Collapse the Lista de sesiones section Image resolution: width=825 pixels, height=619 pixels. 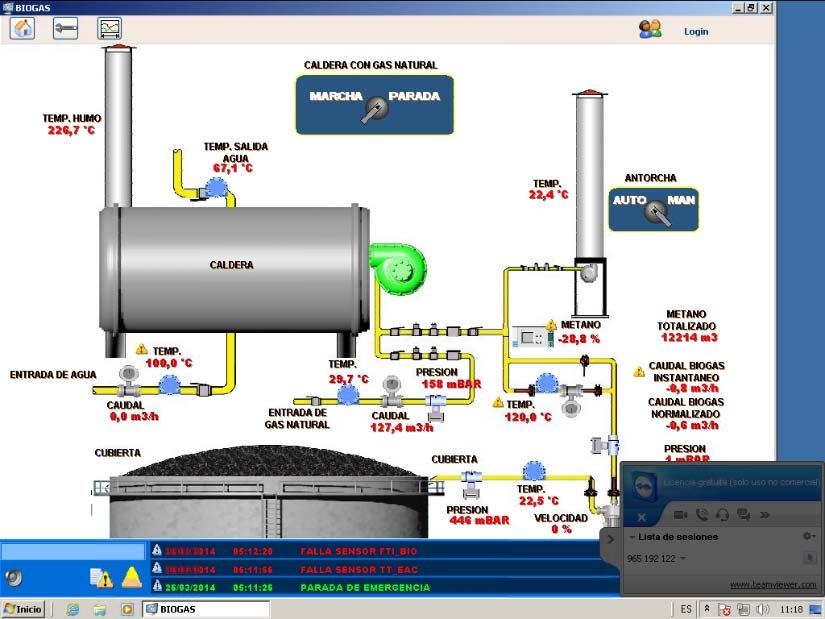[x=632, y=537]
